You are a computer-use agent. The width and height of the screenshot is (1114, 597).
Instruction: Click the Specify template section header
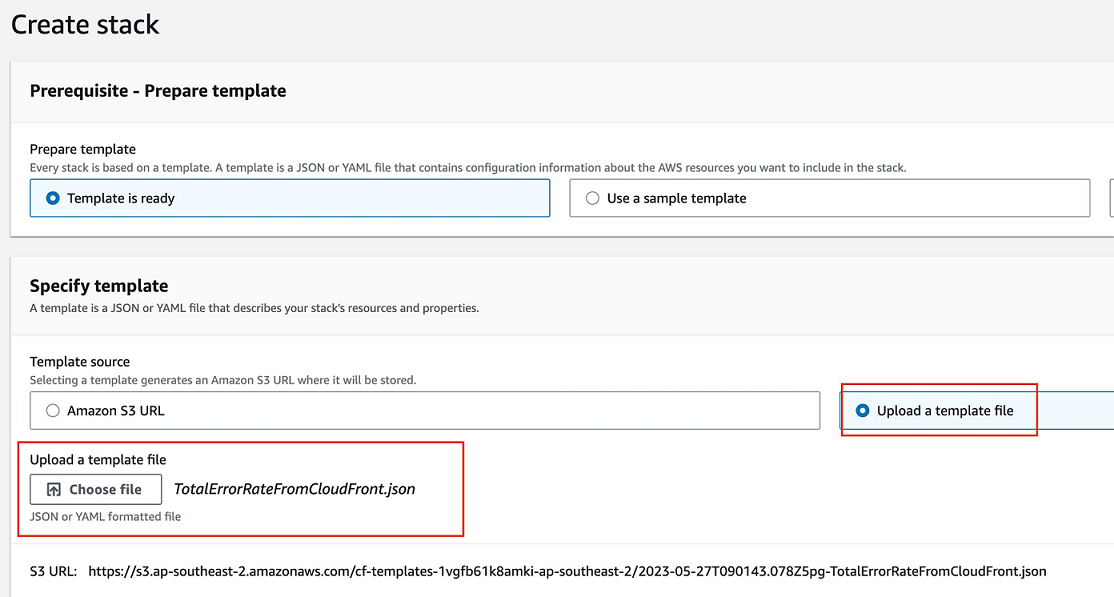[x=99, y=285]
